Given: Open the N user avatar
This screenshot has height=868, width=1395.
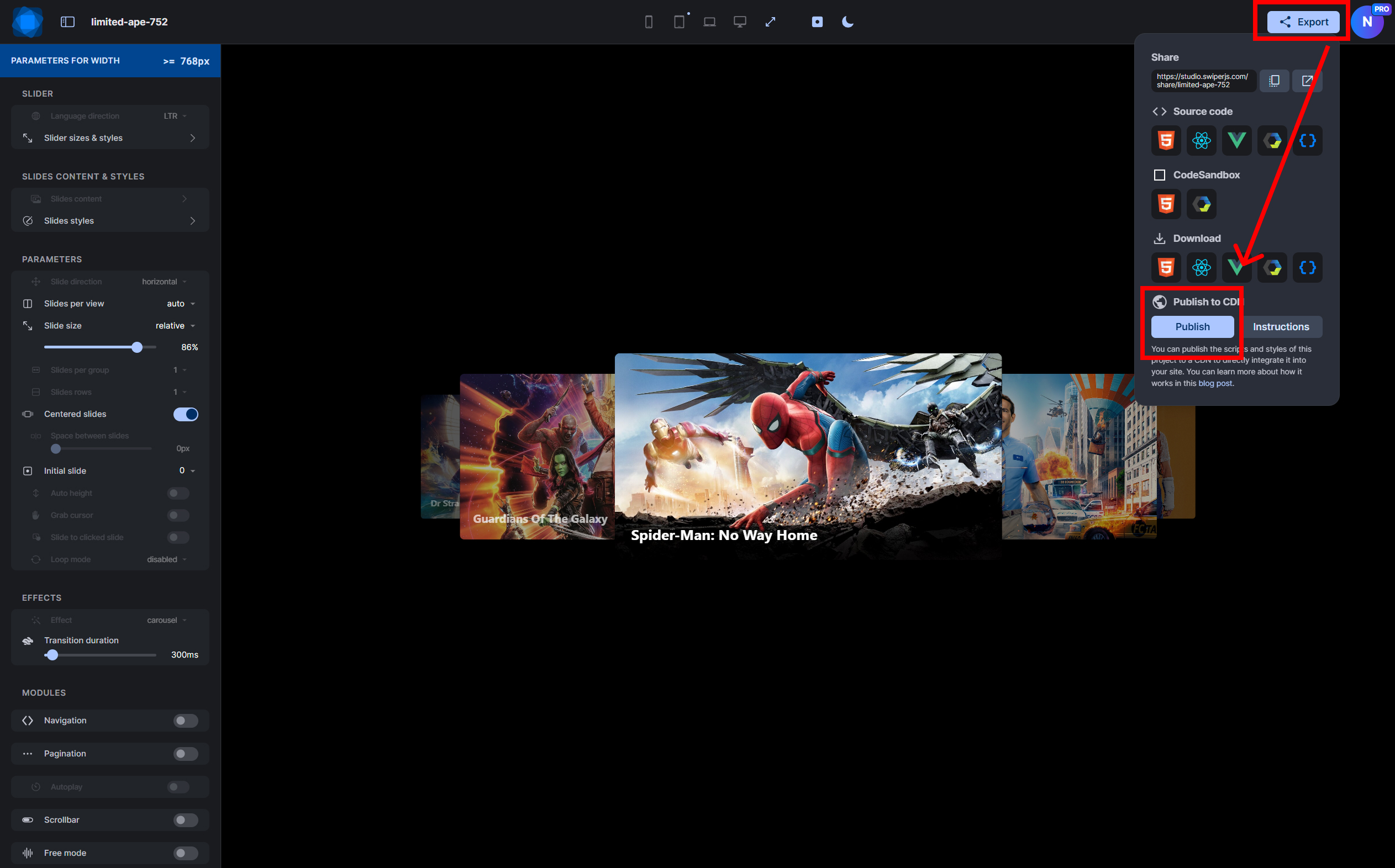Looking at the screenshot, I should (1367, 22).
